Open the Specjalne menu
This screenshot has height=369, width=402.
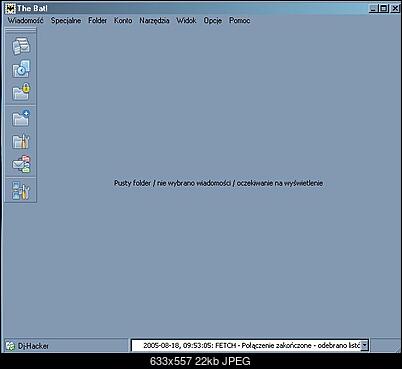click(x=66, y=20)
